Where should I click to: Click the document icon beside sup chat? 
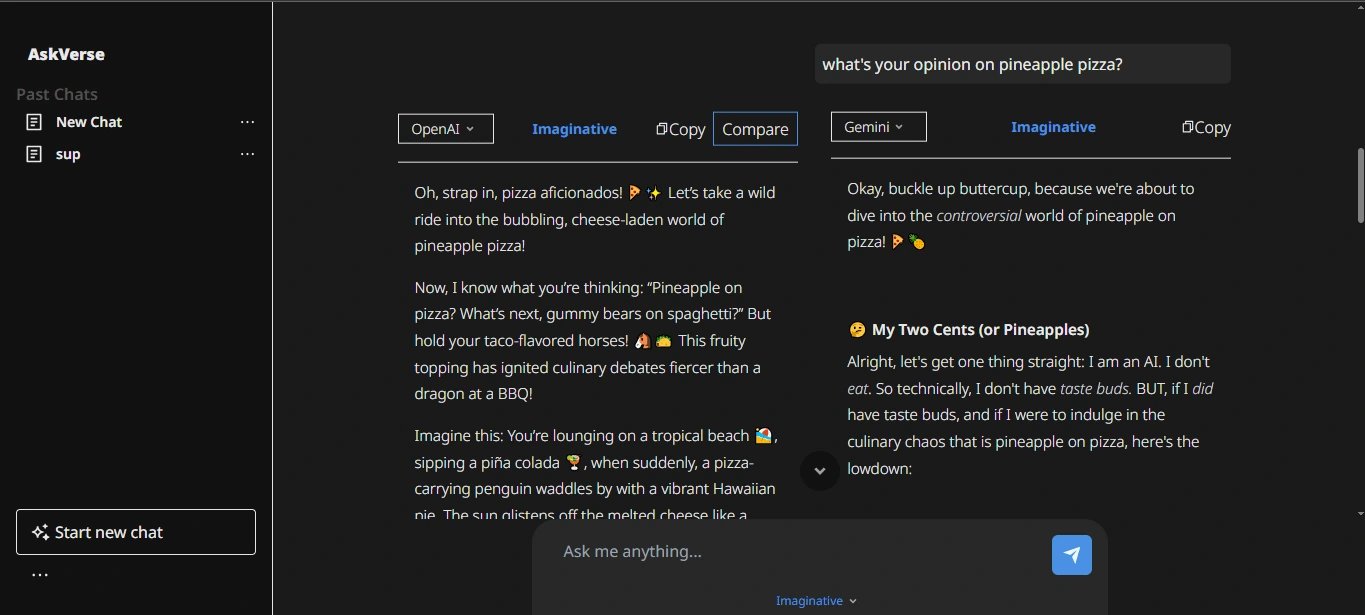point(34,154)
